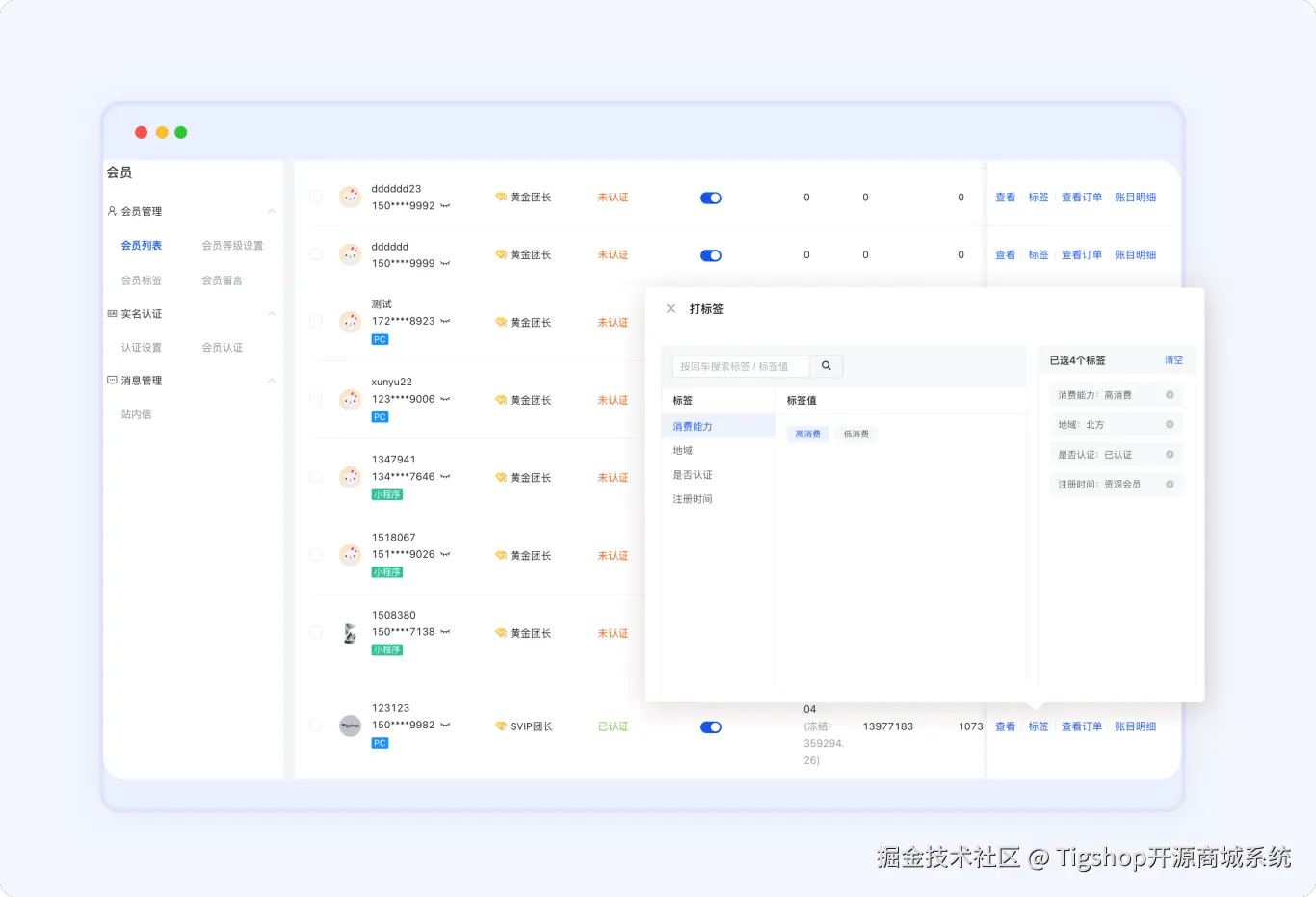Open 站内信 in the sidebar
This screenshot has height=897, width=1316.
[x=136, y=414]
